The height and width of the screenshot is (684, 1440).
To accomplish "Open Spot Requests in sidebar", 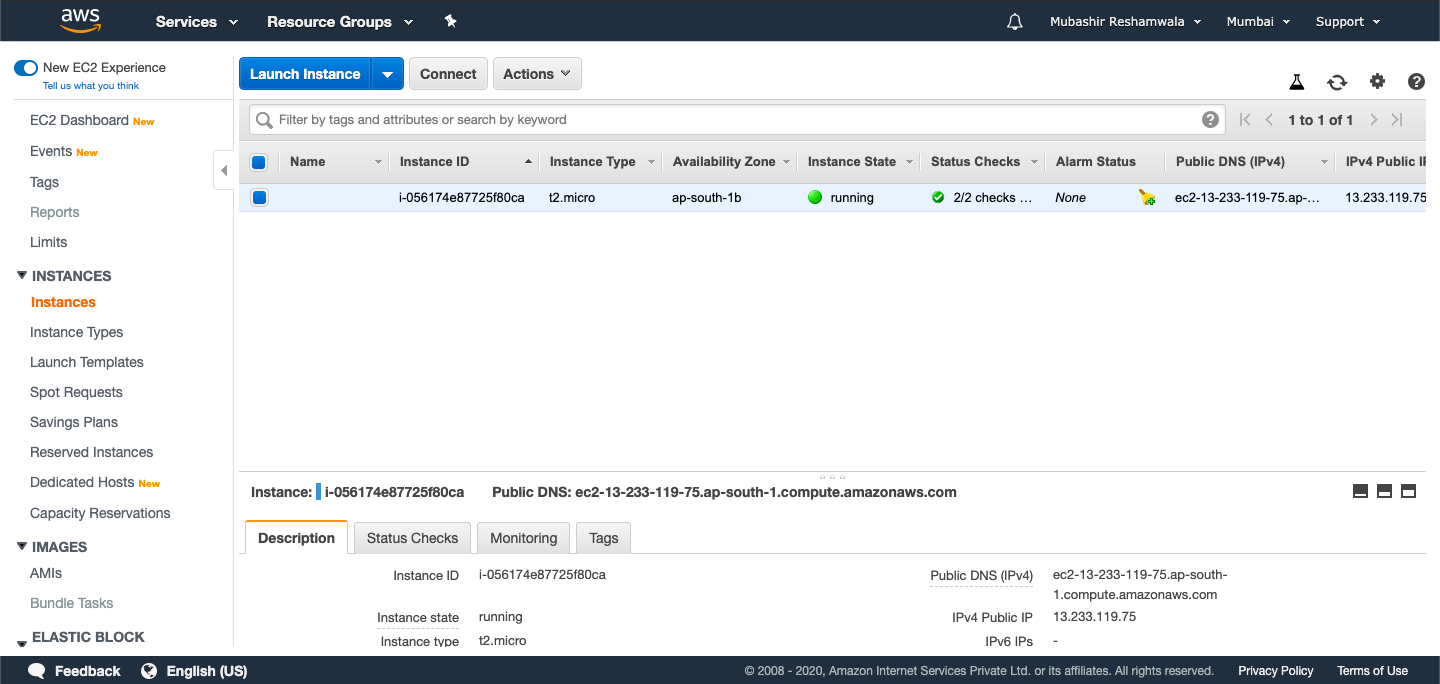I will (x=76, y=392).
